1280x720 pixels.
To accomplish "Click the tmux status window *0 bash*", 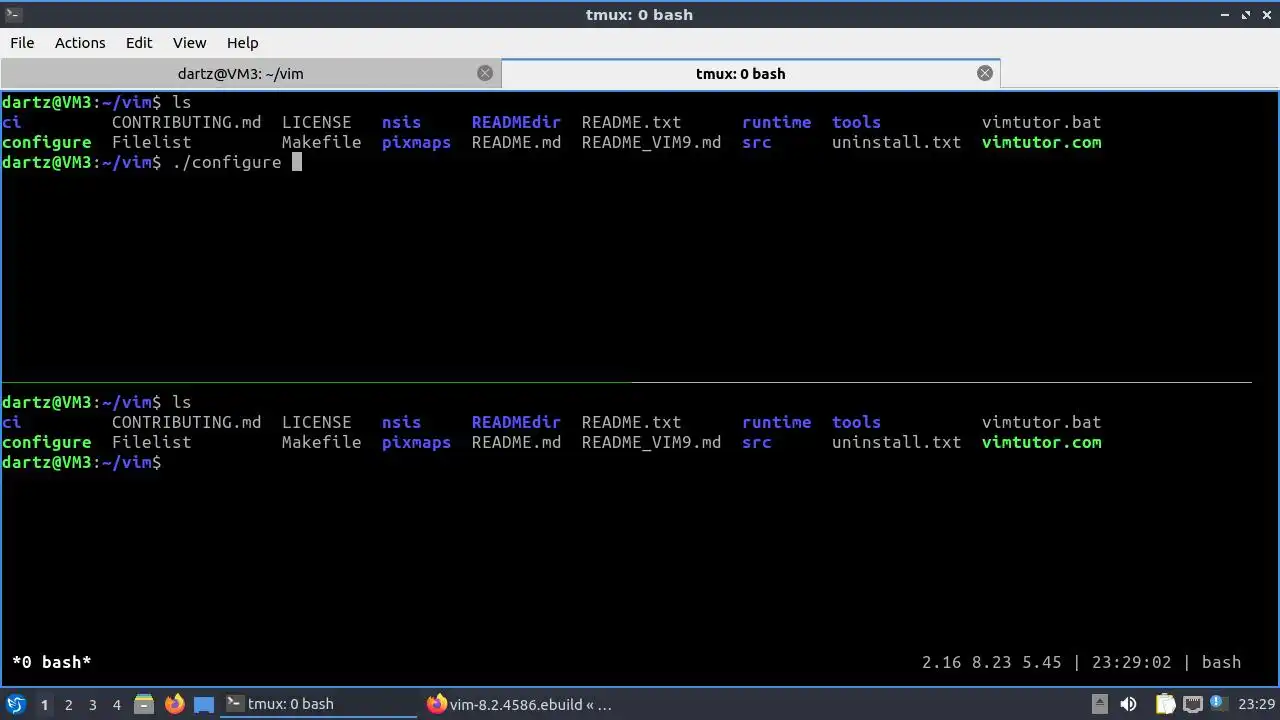I will [51, 662].
